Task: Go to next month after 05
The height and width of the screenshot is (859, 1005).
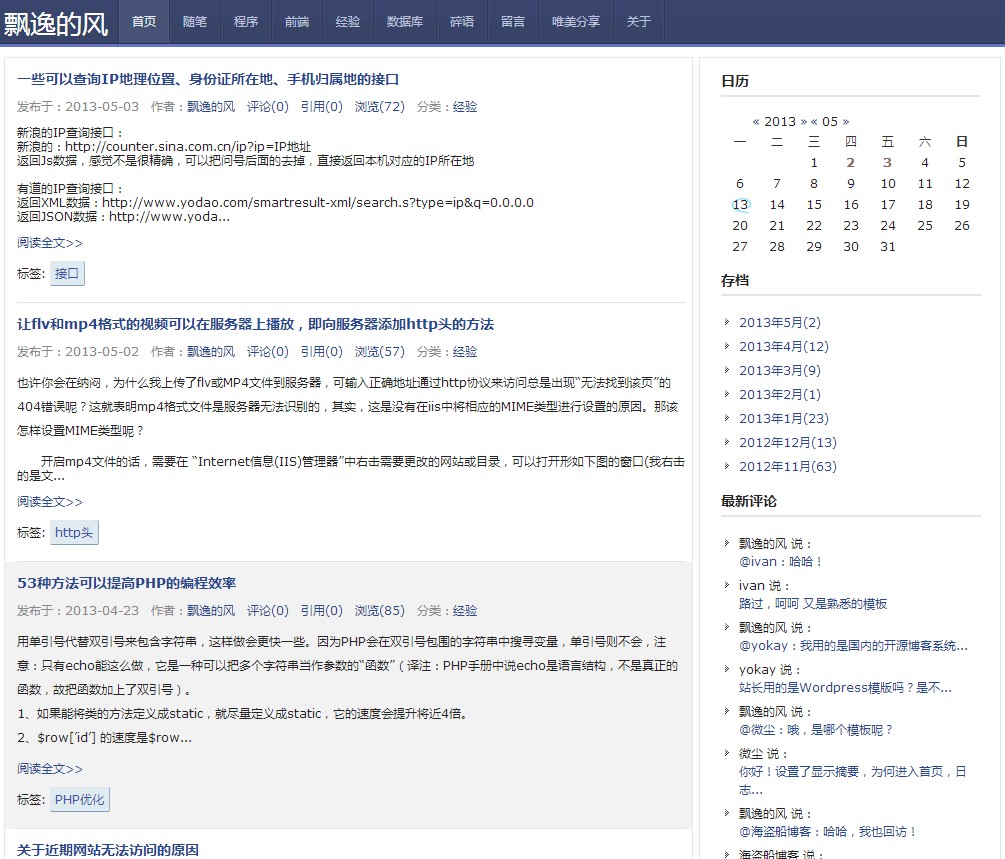Action: [x=845, y=122]
